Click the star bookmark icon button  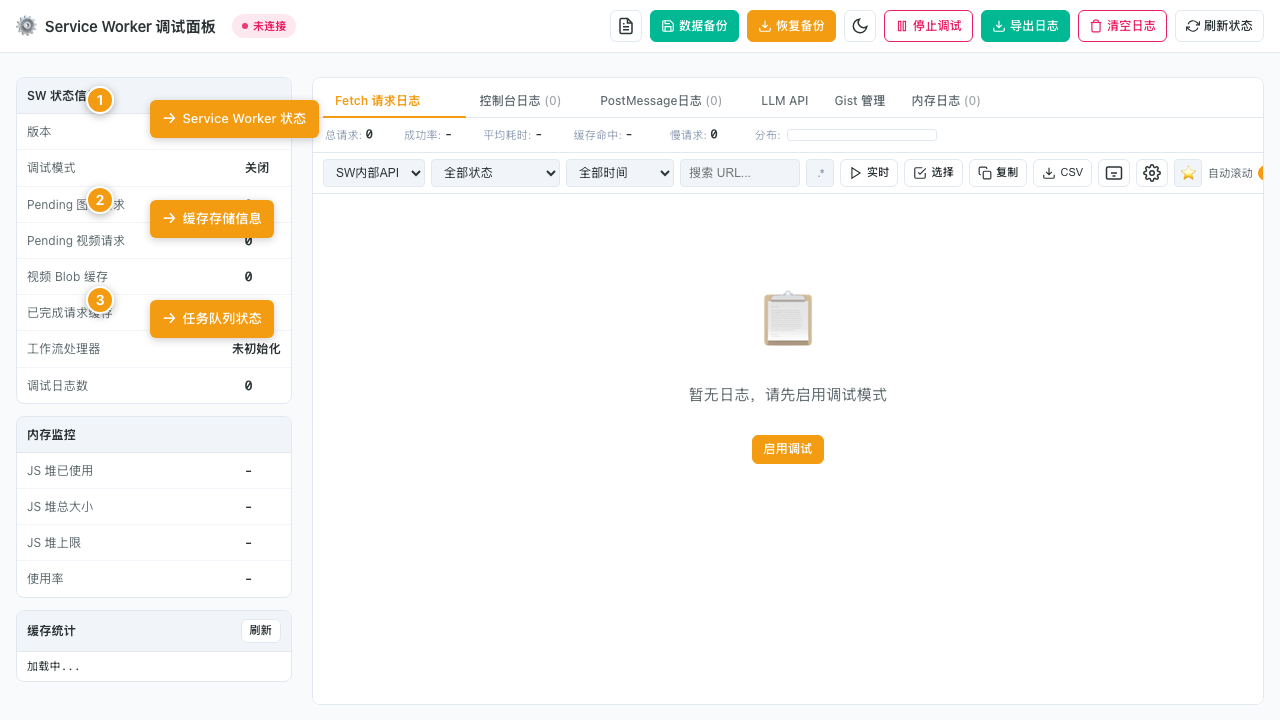[1188, 173]
